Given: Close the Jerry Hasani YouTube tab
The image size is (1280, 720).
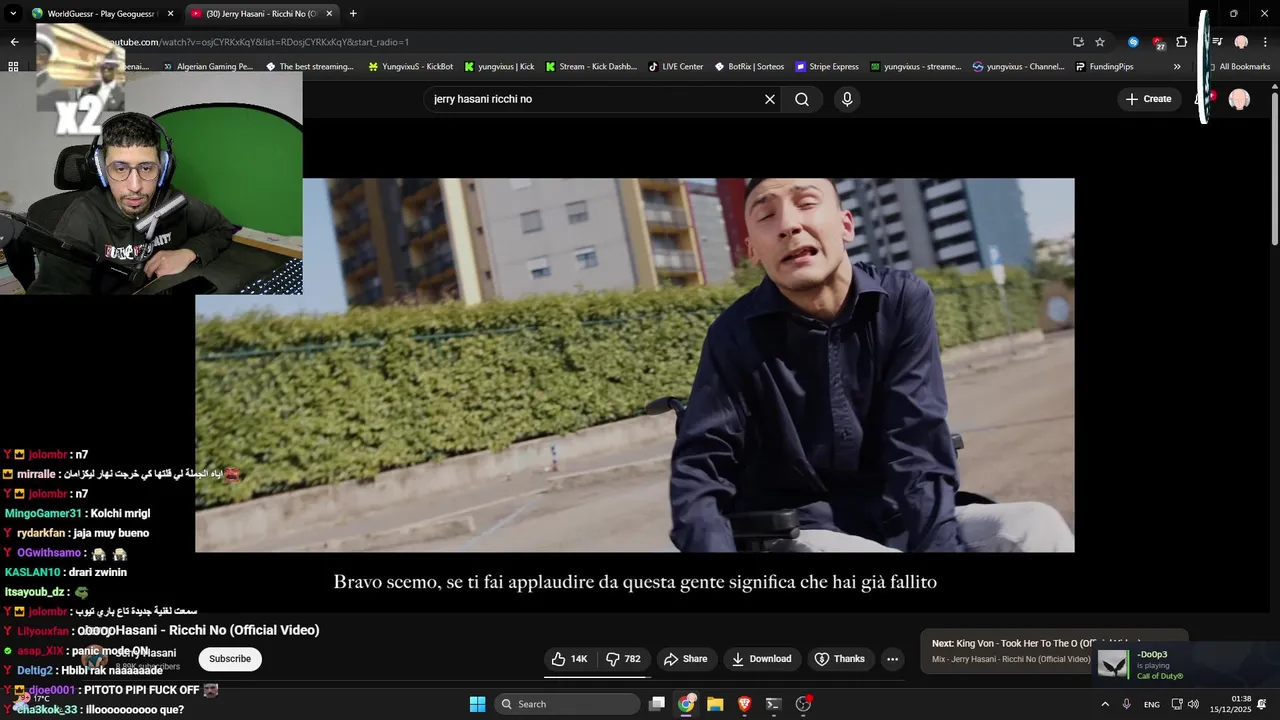Looking at the screenshot, I should pyautogui.click(x=329, y=14).
